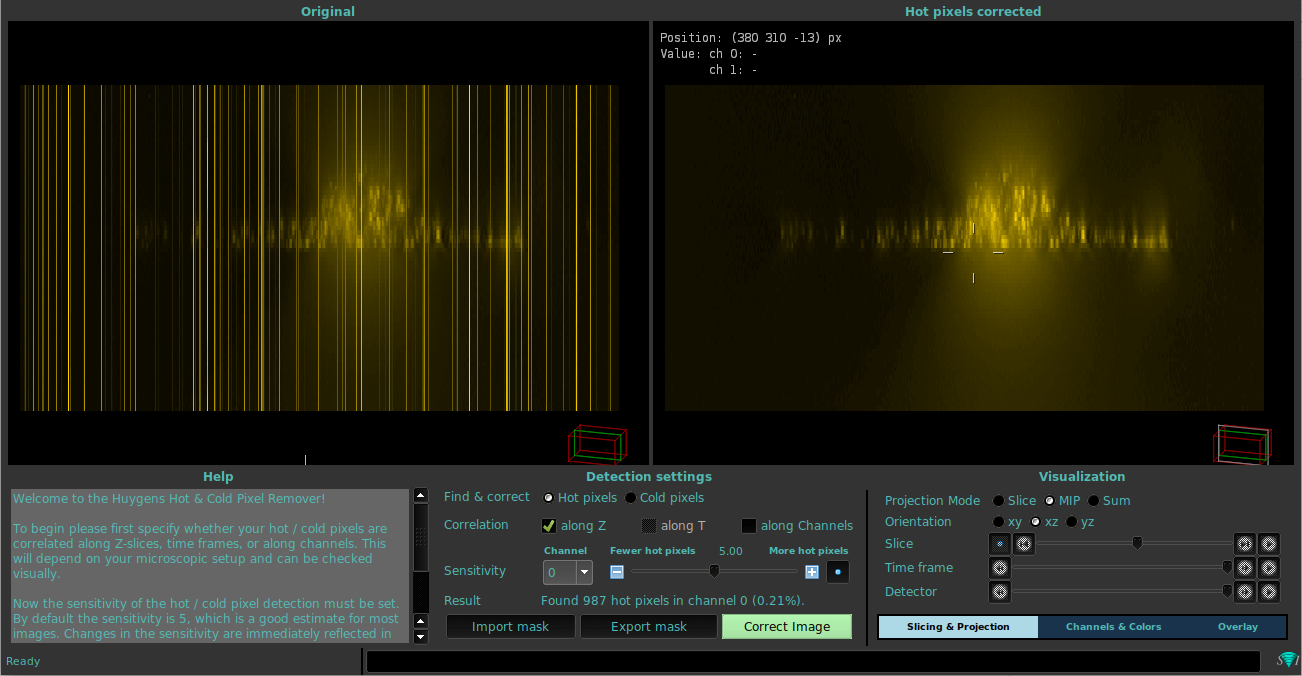Step back one time frame with arrow icon
Screen dimensions: 1302x676
[x=999, y=567]
